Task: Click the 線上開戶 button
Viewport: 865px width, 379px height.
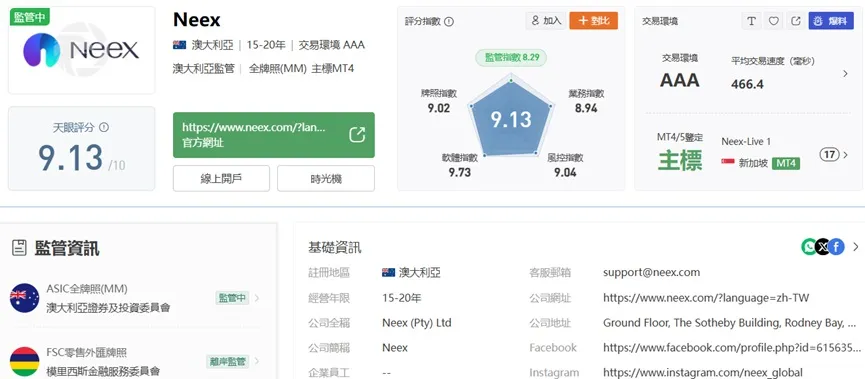Action: (x=221, y=178)
